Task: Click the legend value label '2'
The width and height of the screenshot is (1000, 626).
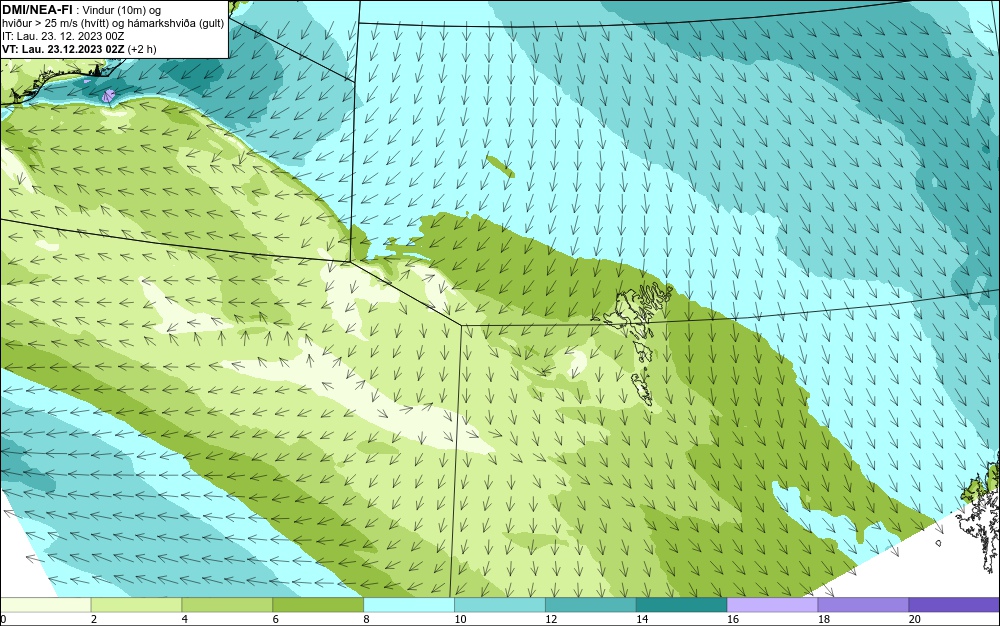Action: [94, 619]
